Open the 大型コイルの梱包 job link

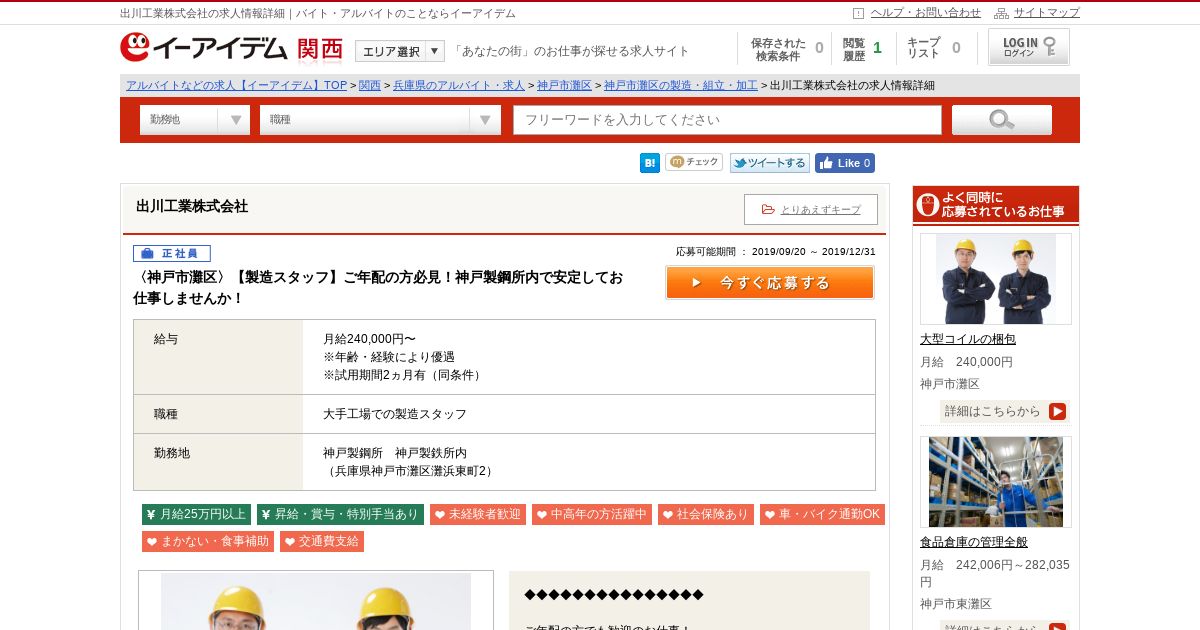coord(968,339)
